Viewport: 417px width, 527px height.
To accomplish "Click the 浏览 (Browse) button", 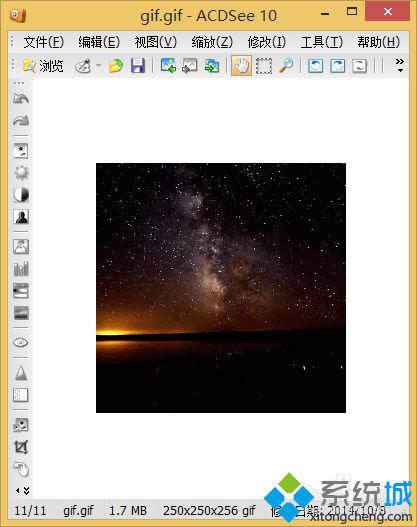I will pyautogui.click(x=43, y=66).
